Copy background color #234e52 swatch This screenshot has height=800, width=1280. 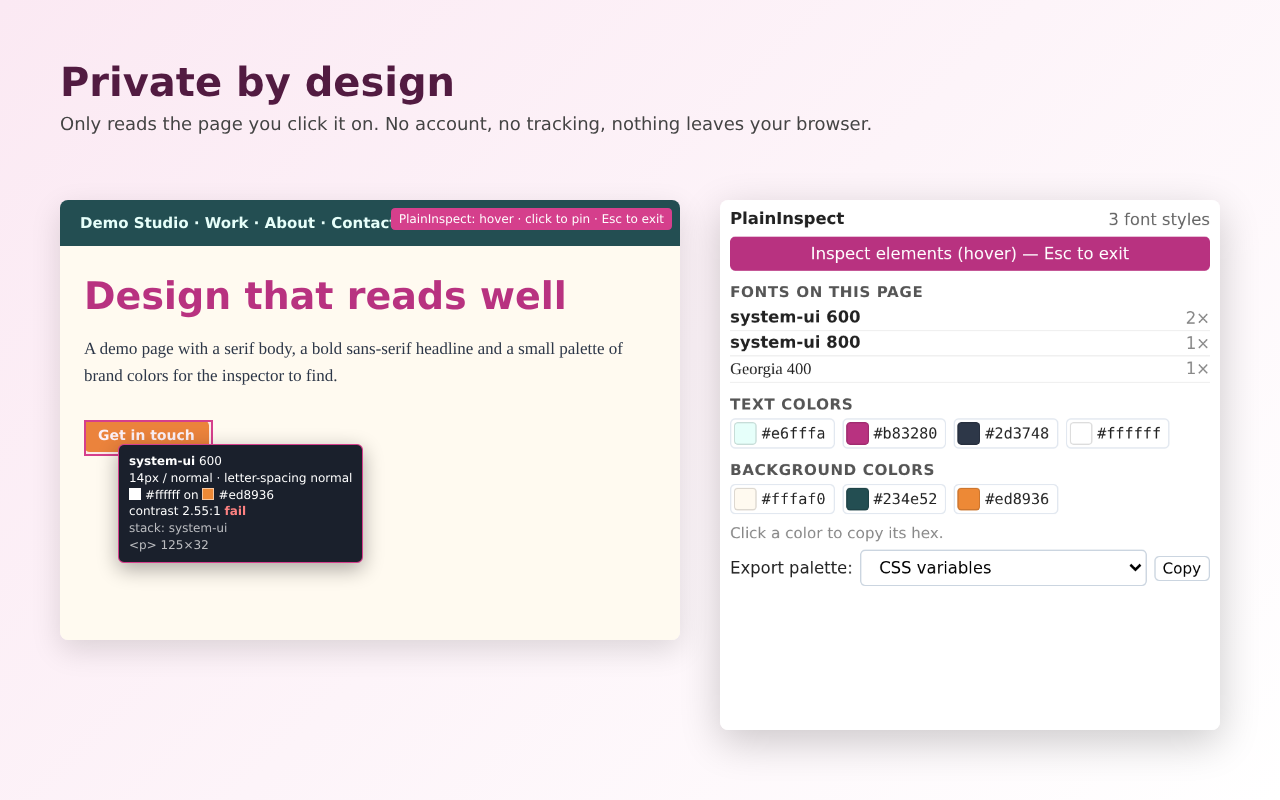pyautogui.click(x=894, y=499)
